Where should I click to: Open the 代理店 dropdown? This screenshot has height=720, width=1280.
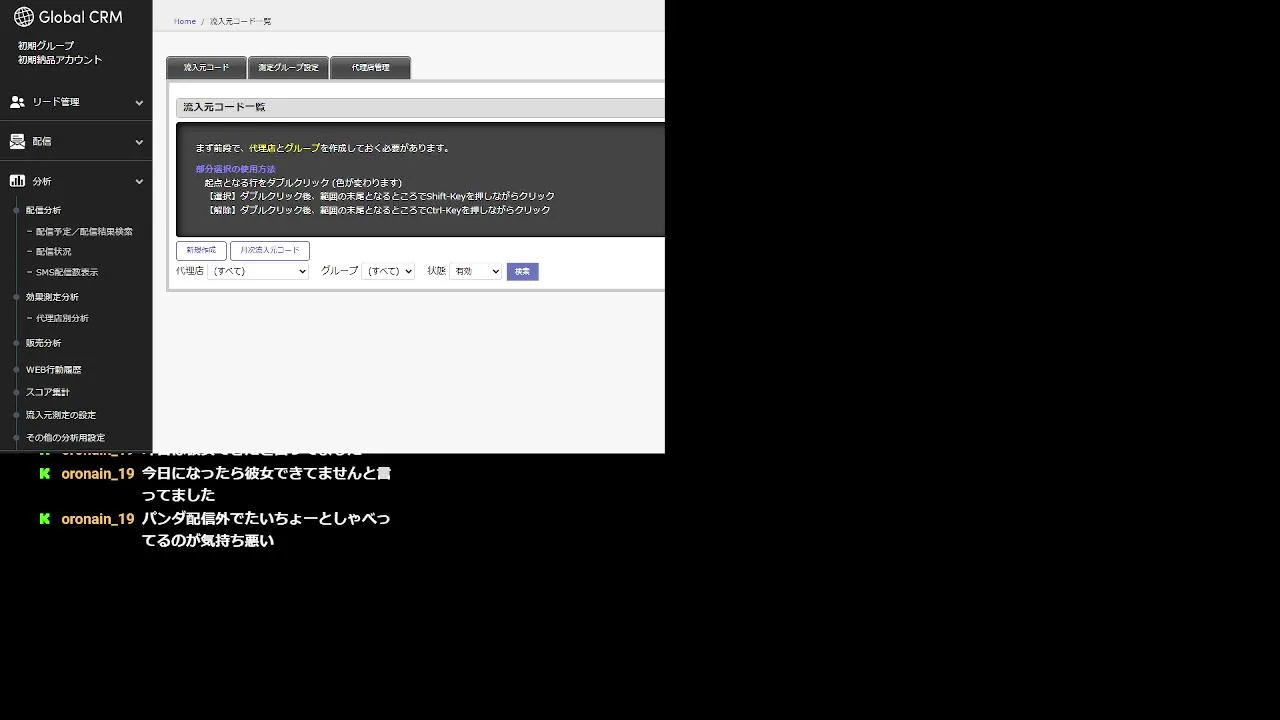(258, 271)
